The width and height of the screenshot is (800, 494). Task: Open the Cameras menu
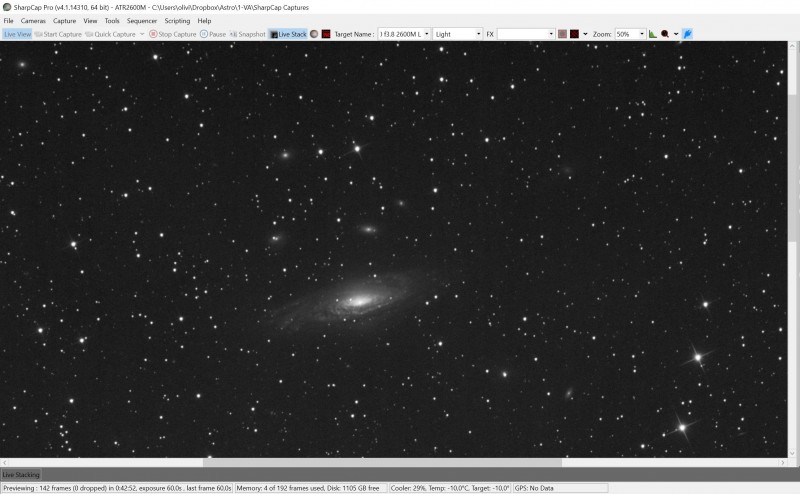(33, 21)
